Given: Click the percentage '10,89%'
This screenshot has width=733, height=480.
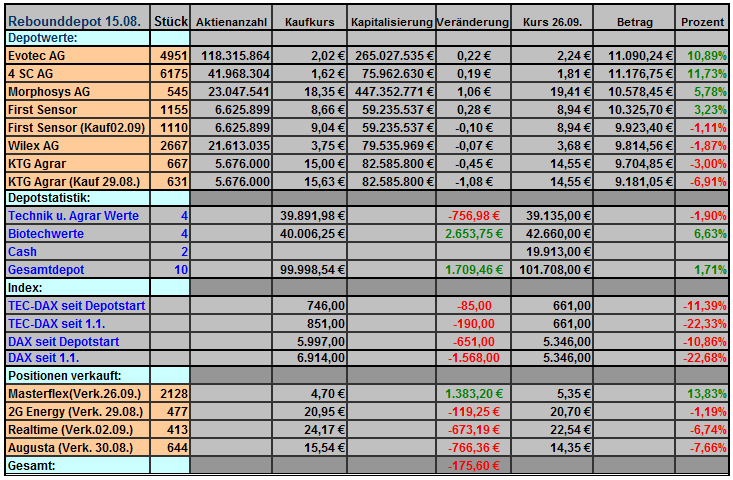Looking at the screenshot, I should pyautogui.click(x=706, y=56).
